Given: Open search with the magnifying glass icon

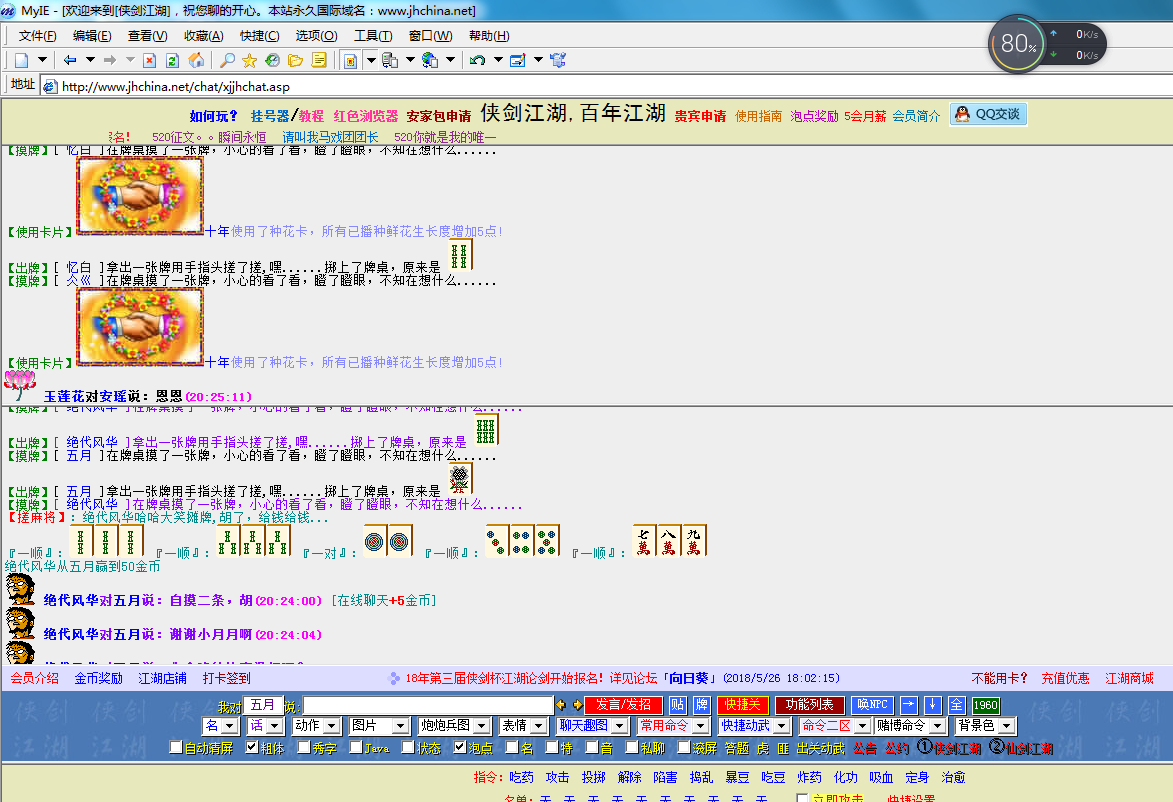Looking at the screenshot, I should (227, 60).
